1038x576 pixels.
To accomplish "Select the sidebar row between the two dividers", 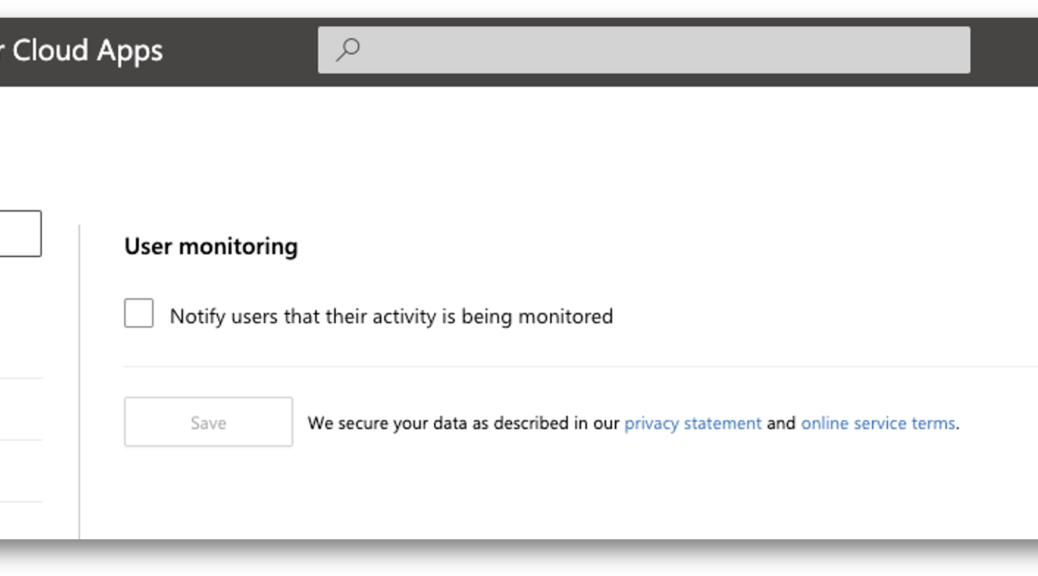I will coord(21,409).
